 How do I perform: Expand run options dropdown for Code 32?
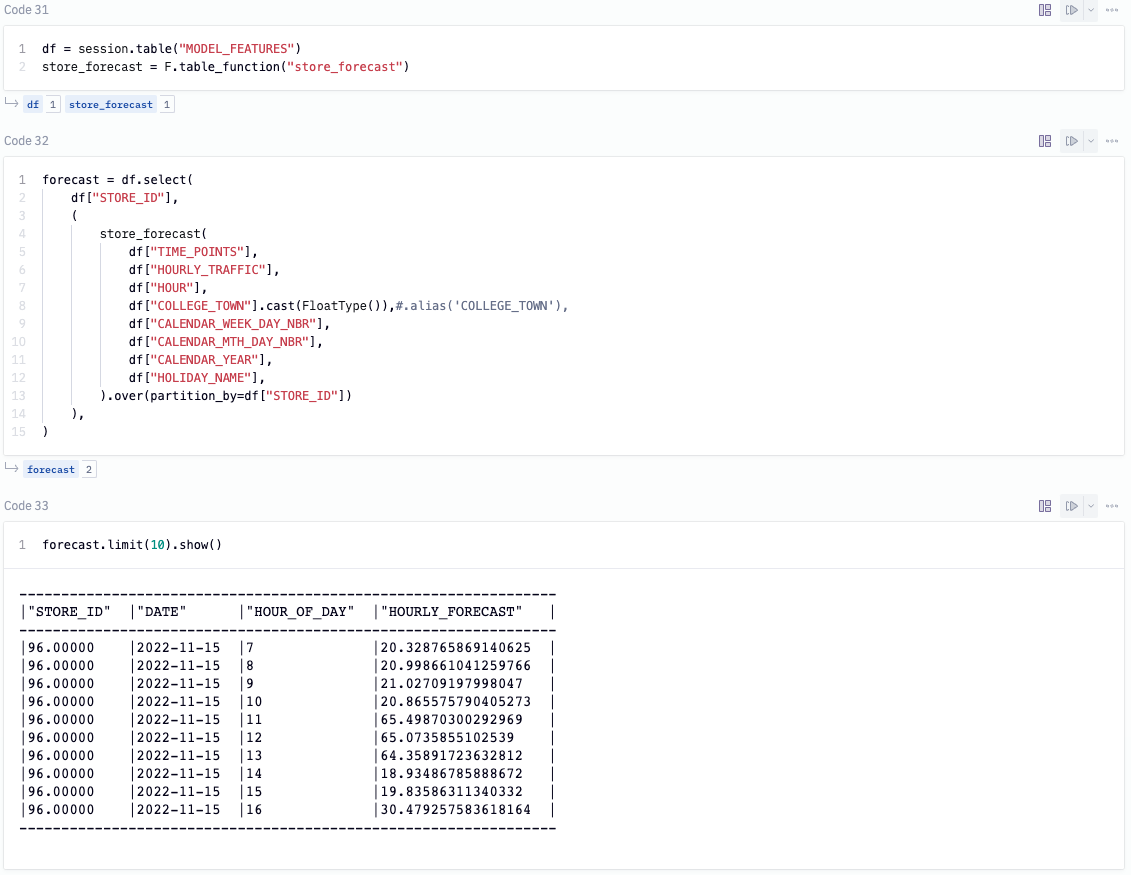click(1090, 141)
